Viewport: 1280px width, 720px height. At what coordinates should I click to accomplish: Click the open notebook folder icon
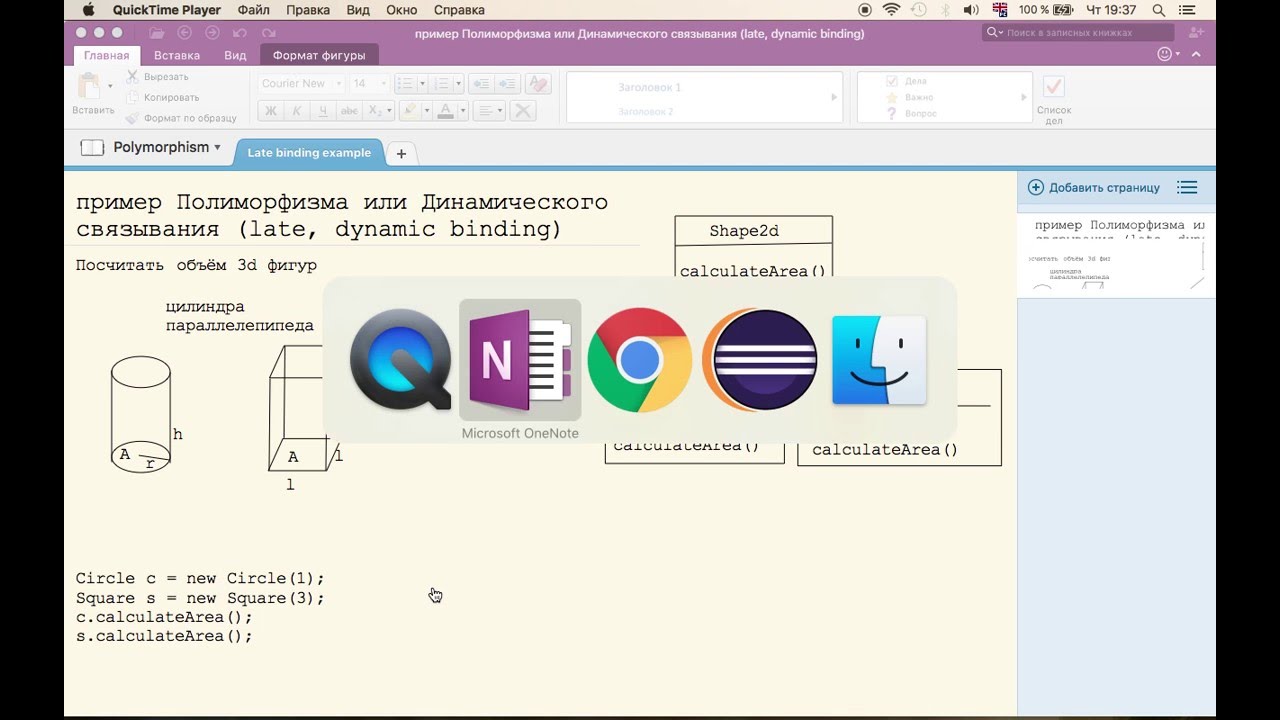point(157,33)
